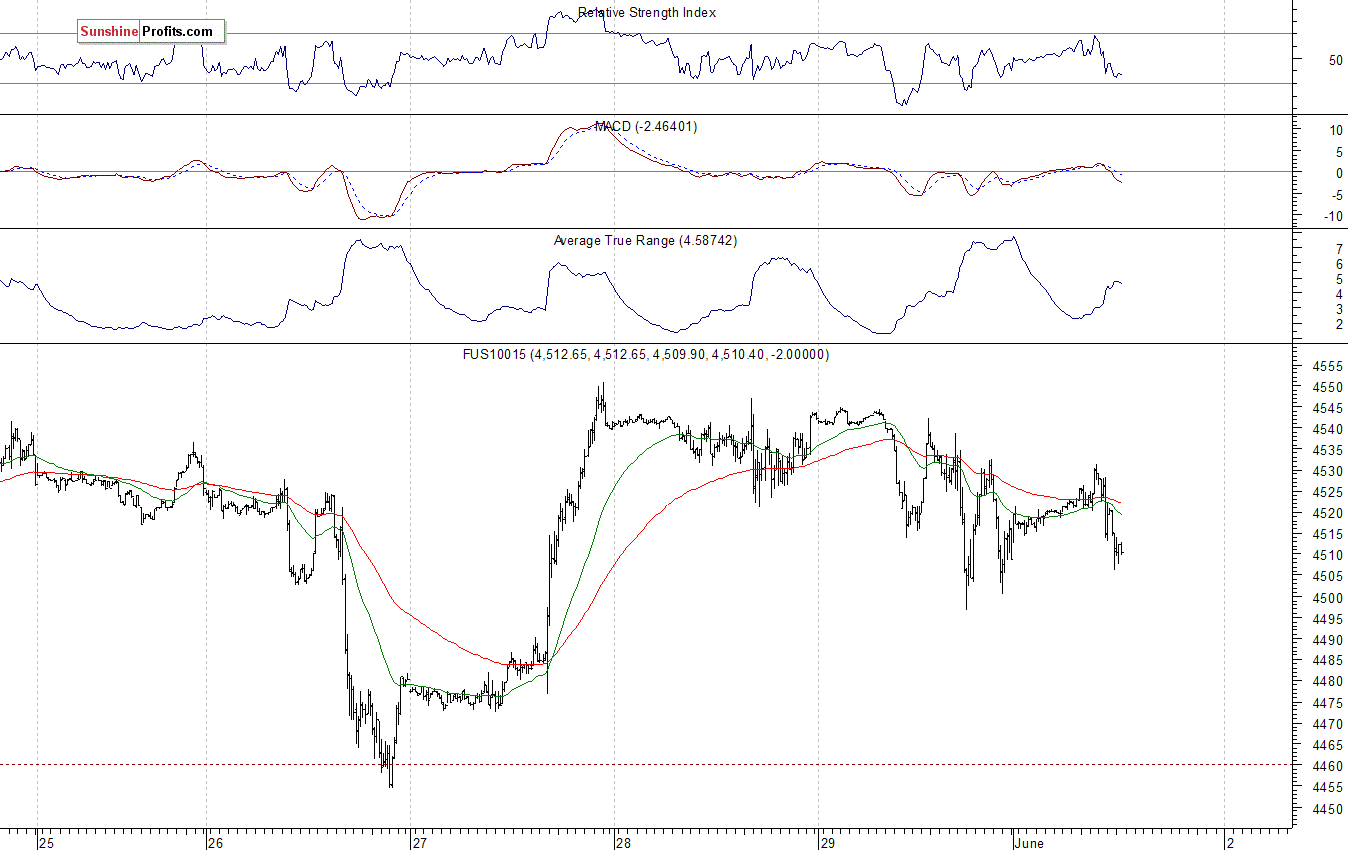Image resolution: width=1348 pixels, height=850 pixels.
Task: Select the Relative Strength Index title
Action: click(x=647, y=13)
